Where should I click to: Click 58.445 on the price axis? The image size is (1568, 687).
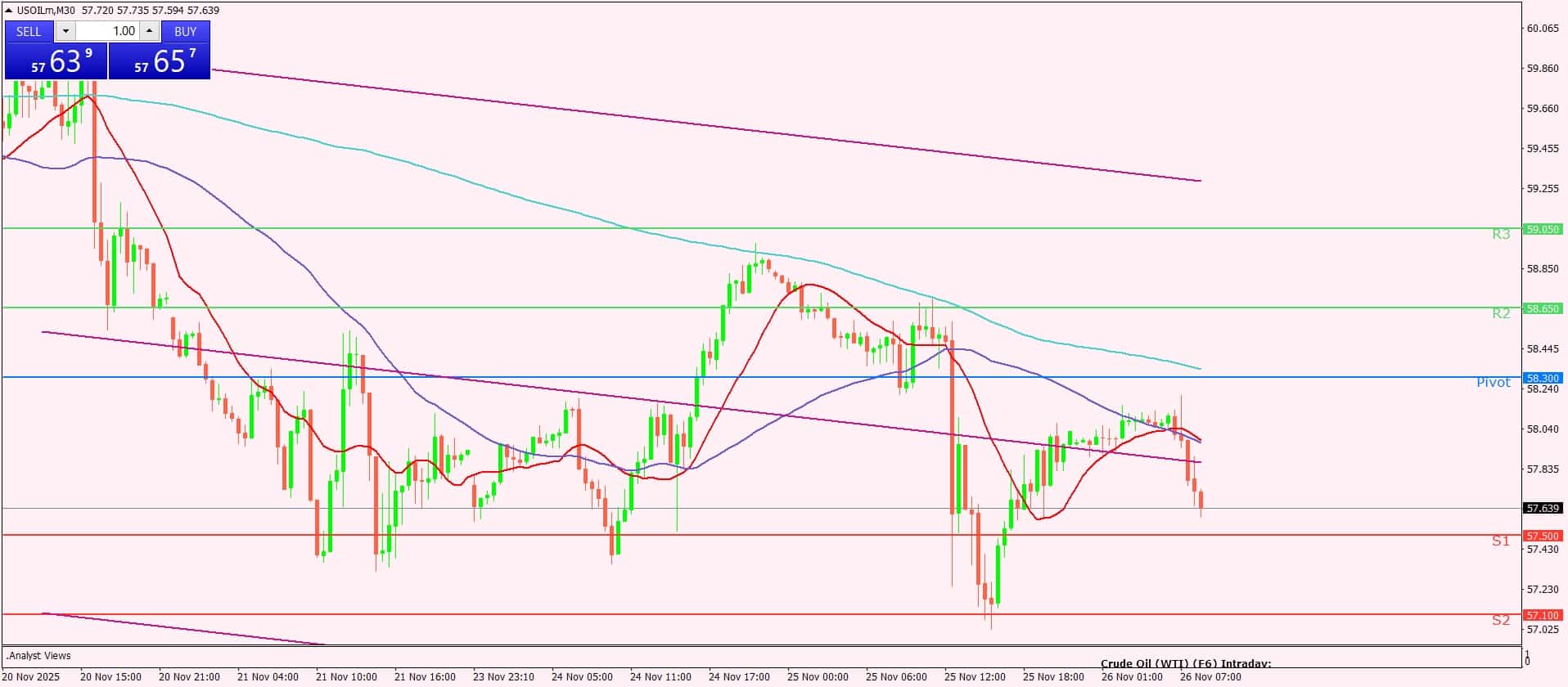pyautogui.click(x=1543, y=349)
